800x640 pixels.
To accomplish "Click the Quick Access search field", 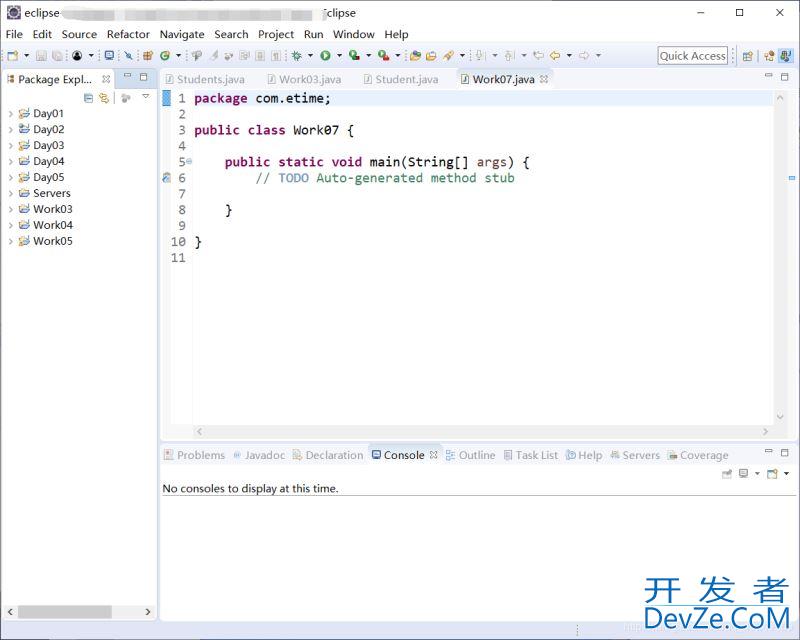I will [692, 56].
